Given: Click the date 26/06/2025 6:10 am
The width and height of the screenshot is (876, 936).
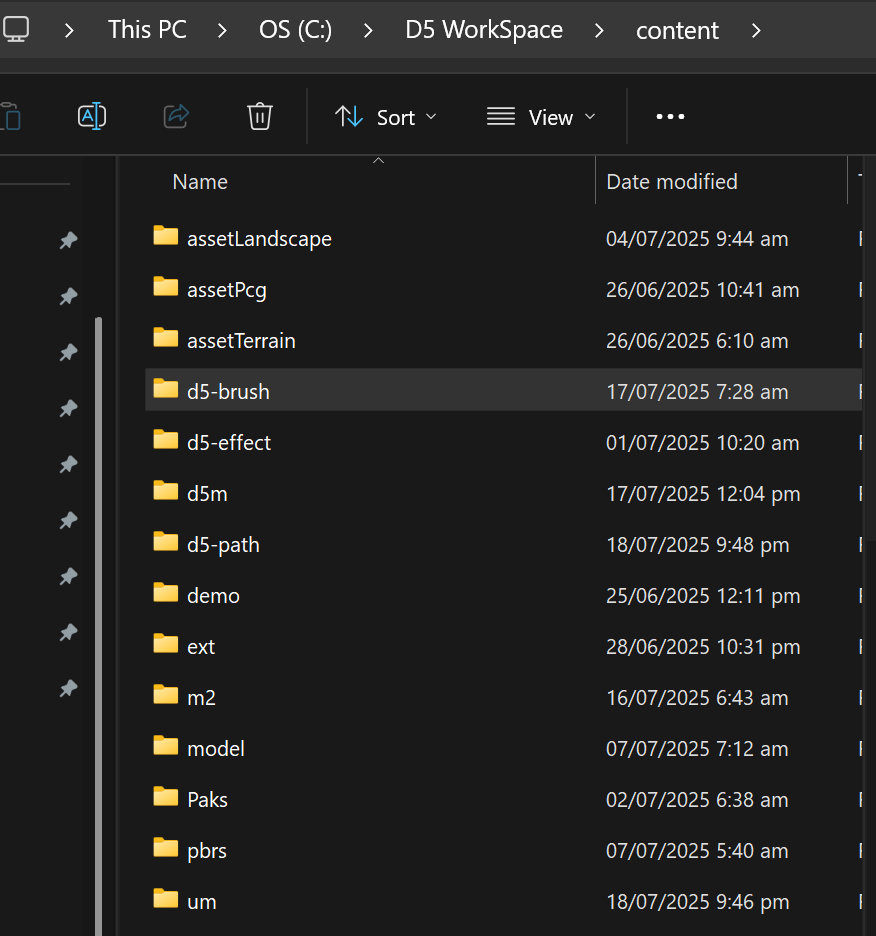Looking at the screenshot, I should coord(697,341).
